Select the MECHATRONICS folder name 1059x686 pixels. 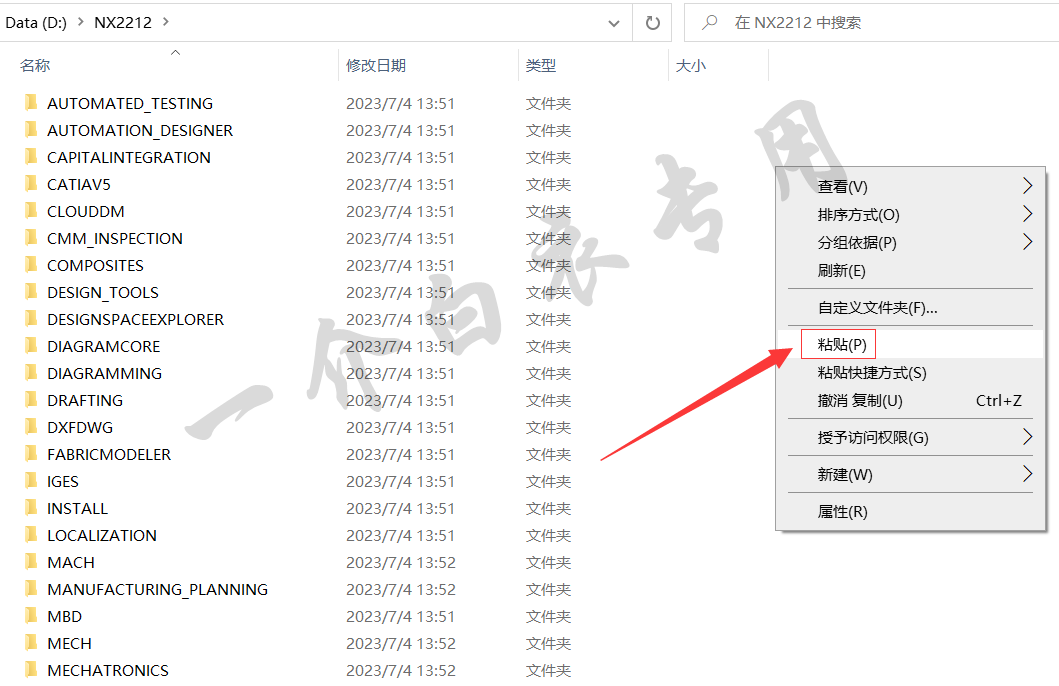coord(108,670)
